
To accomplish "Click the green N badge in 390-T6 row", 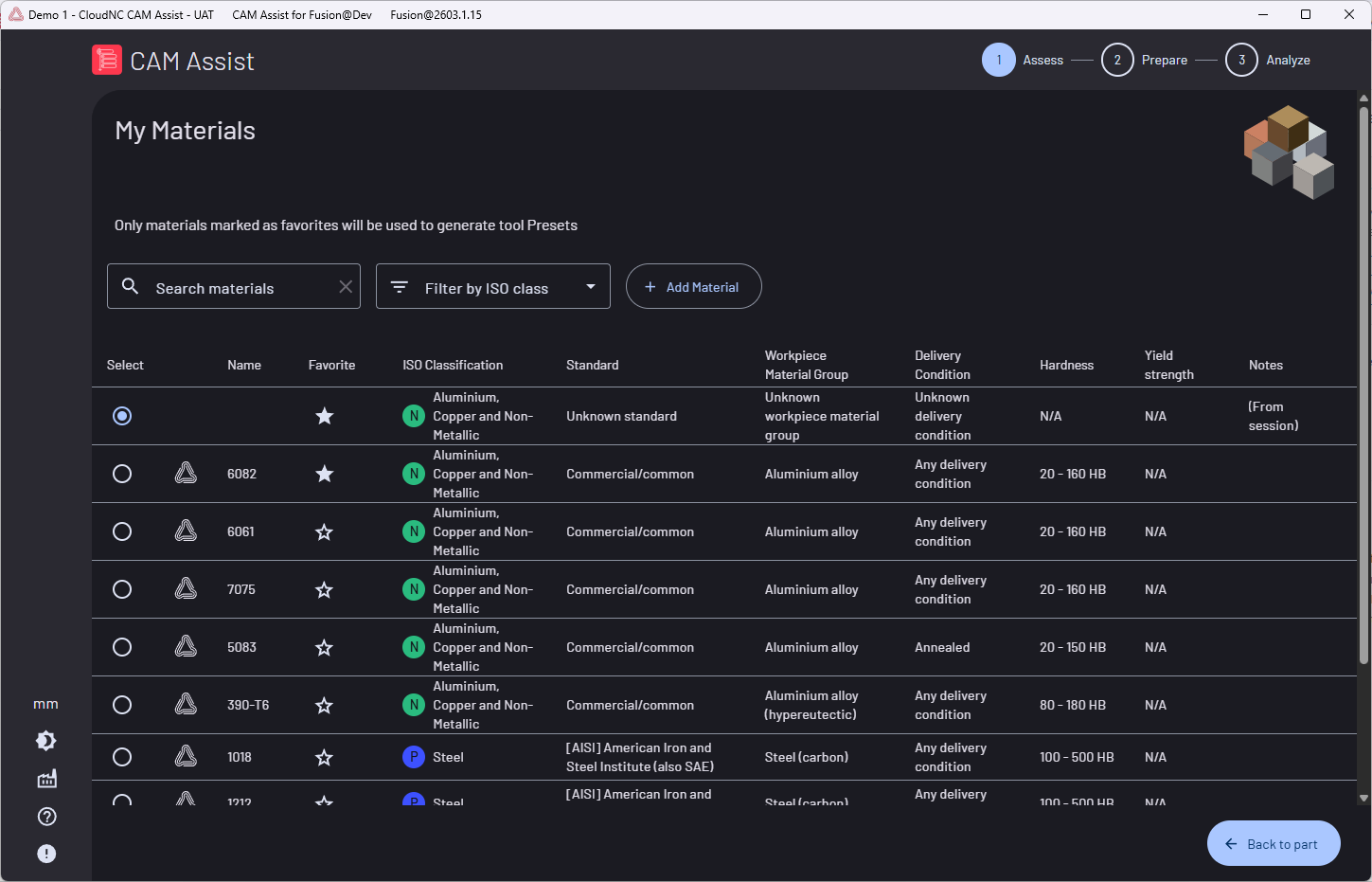I will 414,705.
